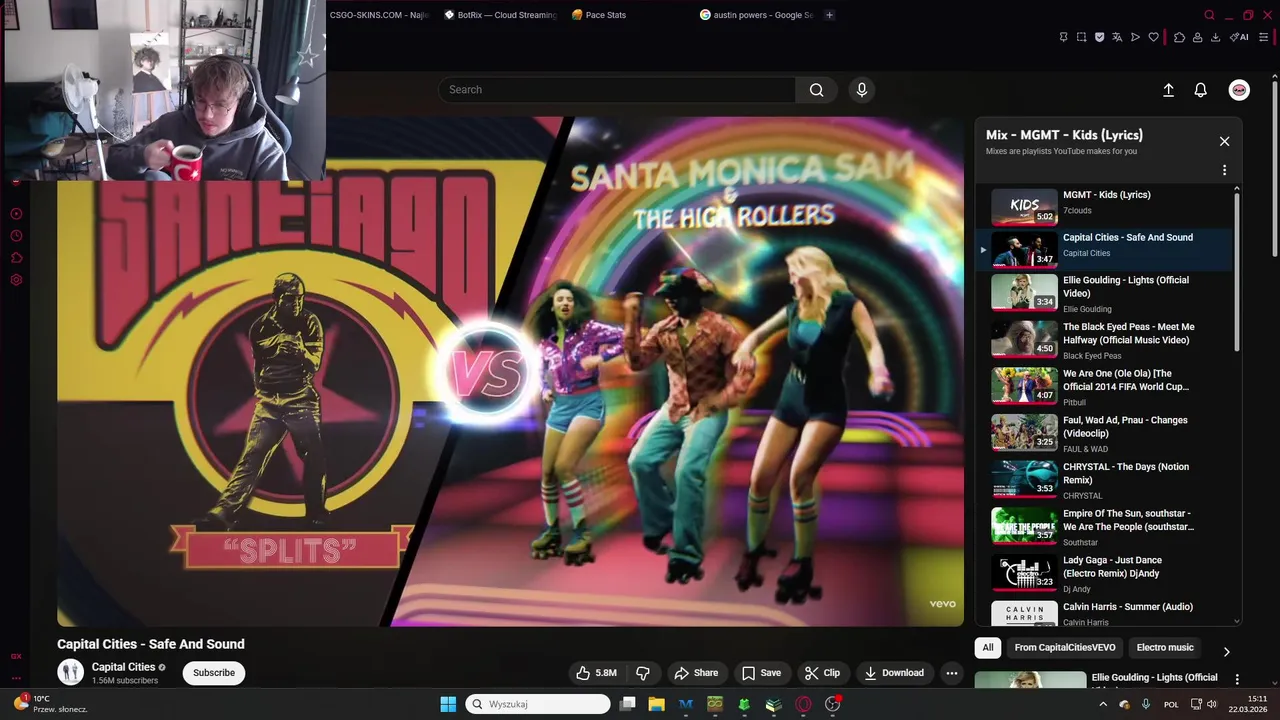Open the AI assistant button in toolbar
The width and height of the screenshot is (1280, 720).
point(1240,37)
